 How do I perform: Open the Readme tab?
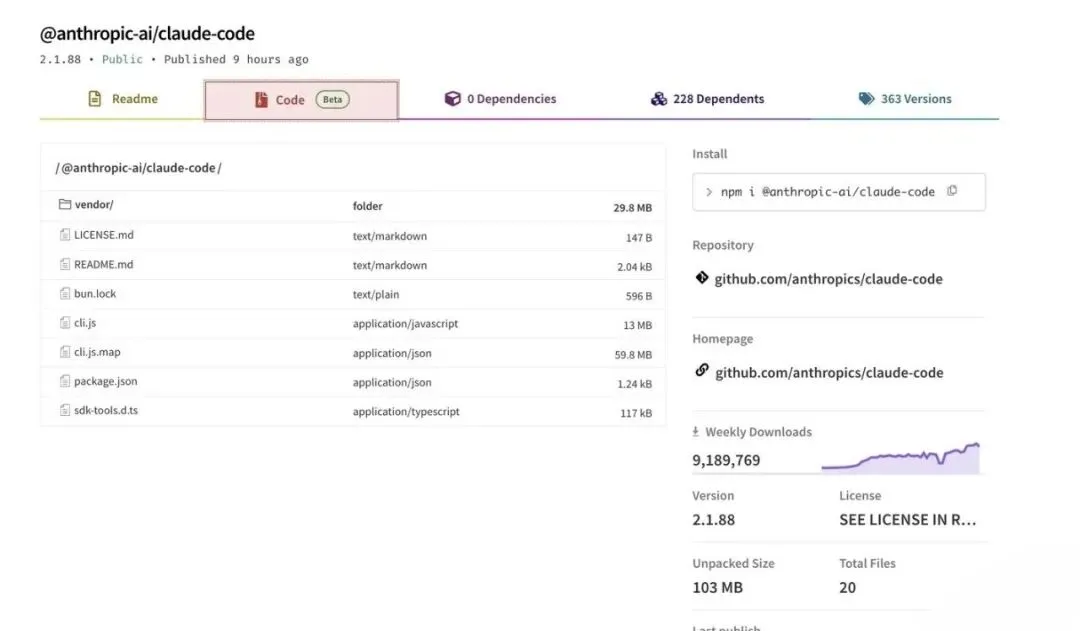(122, 99)
